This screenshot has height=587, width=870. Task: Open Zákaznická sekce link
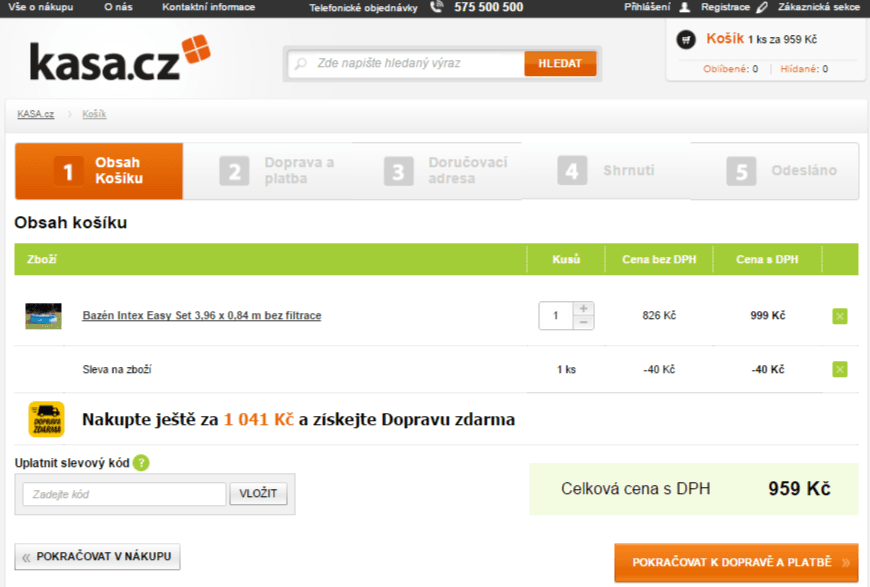(x=818, y=7)
